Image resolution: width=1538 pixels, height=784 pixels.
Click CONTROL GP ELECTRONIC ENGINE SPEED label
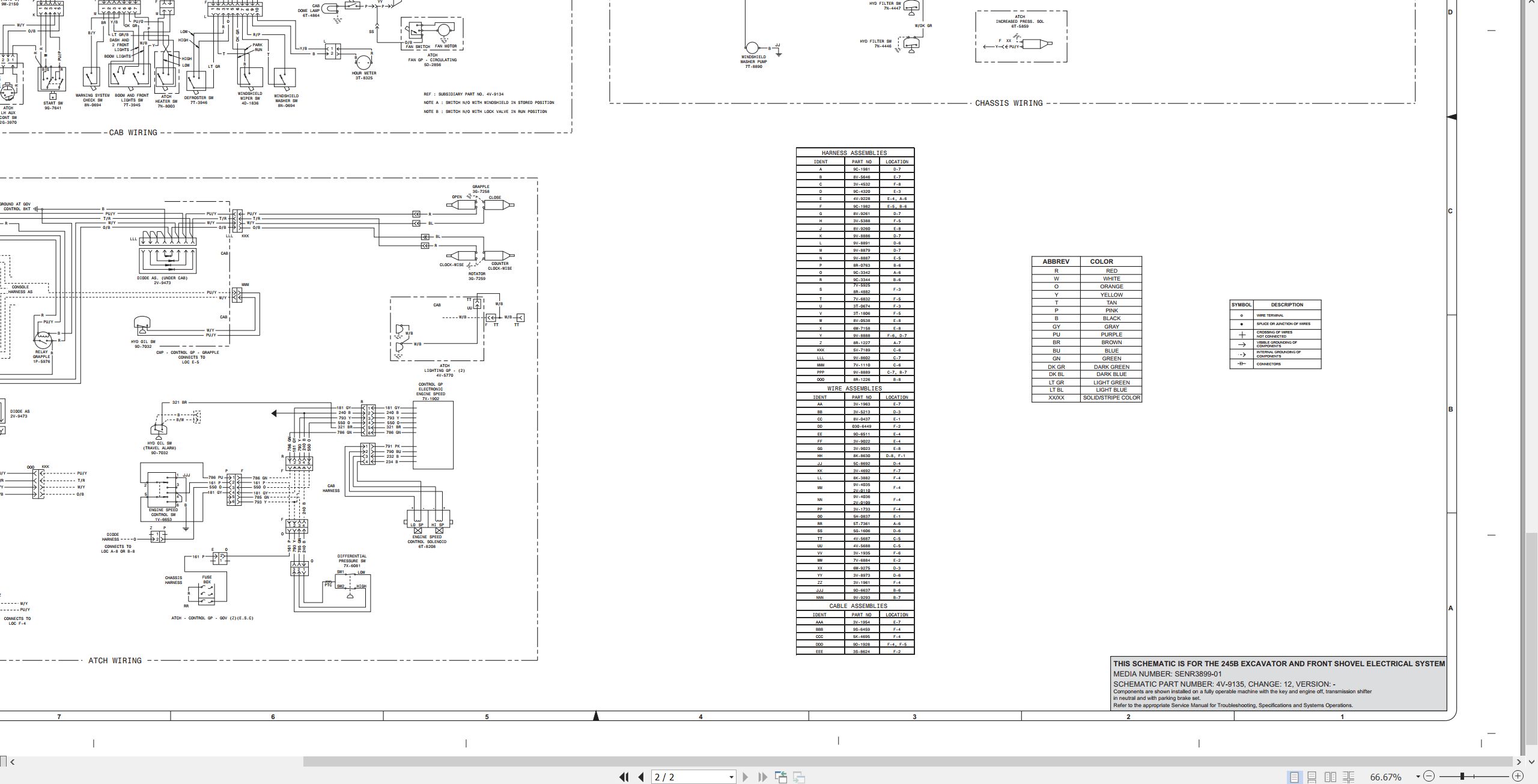[x=431, y=392]
